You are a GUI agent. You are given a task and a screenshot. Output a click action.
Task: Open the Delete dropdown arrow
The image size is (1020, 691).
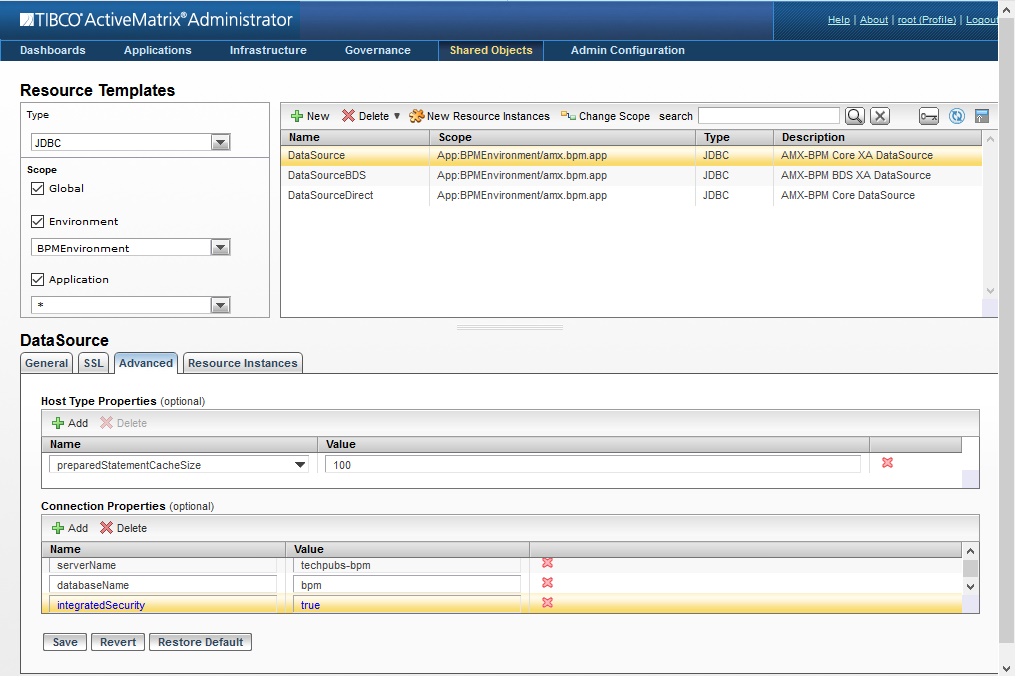click(x=397, y=116)
